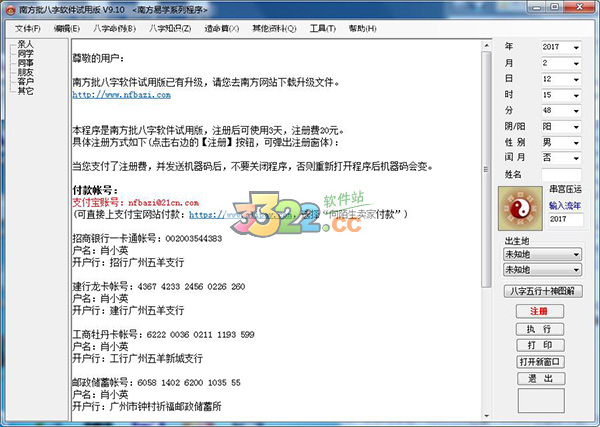
Task: Open the Alipay website payment link
Action: pyautogui.click(x=241, y=215)
